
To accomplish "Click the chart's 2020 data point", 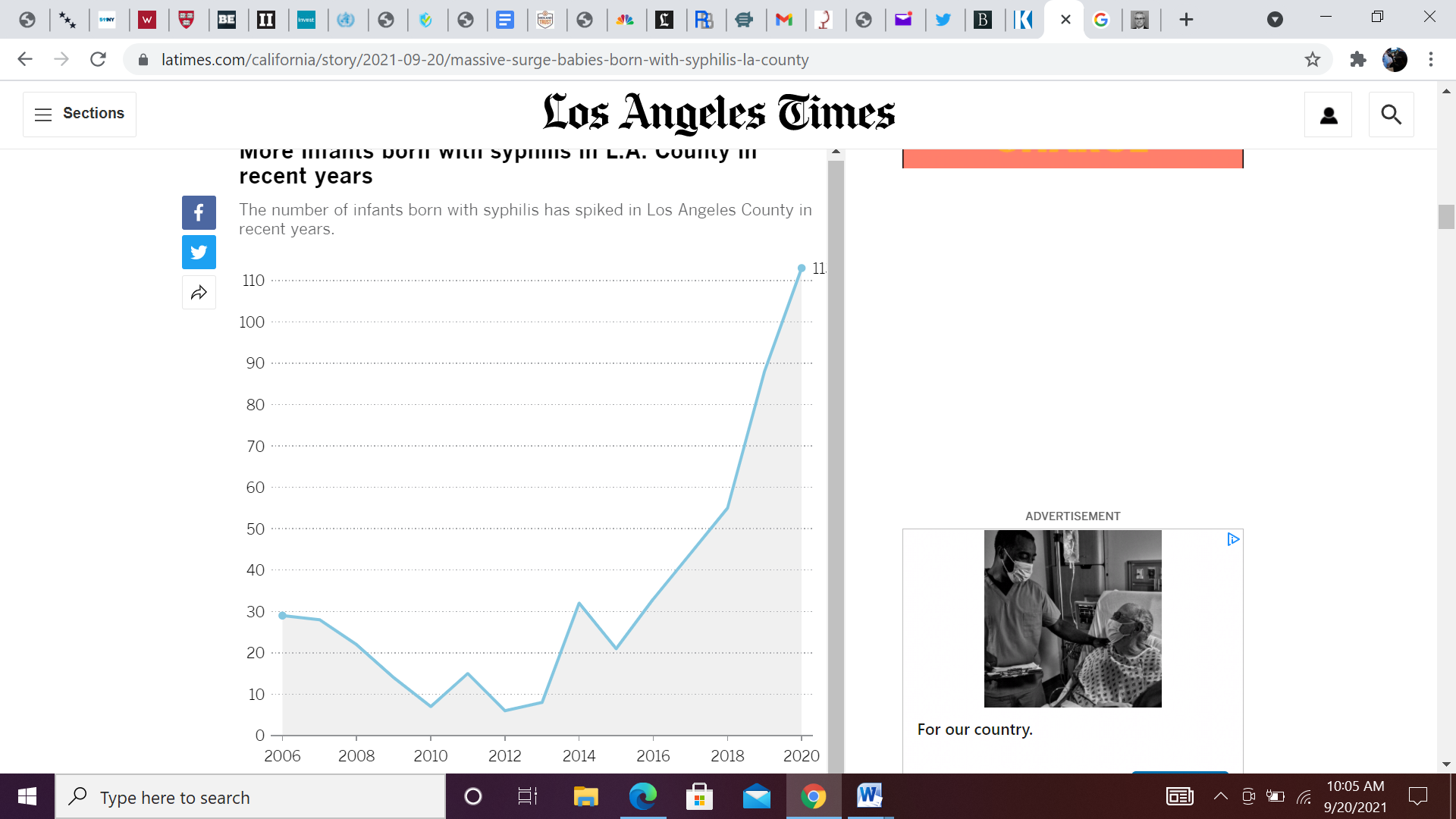I will [x=802, y=268].
